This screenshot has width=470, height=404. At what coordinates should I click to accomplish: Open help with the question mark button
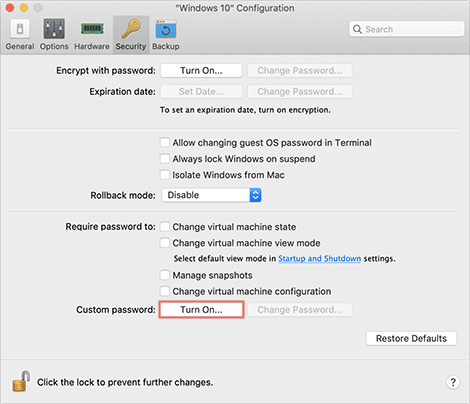(453, 382)
